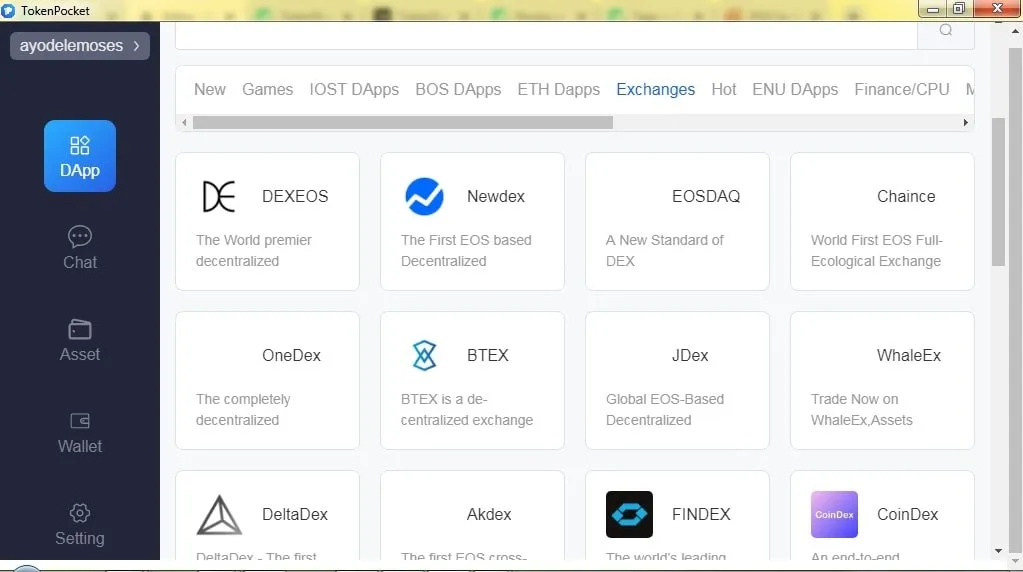Click the search magnifier icon
Image resolution: width=1023 pixels, height=572 pixels.
[x=945, y=30]
